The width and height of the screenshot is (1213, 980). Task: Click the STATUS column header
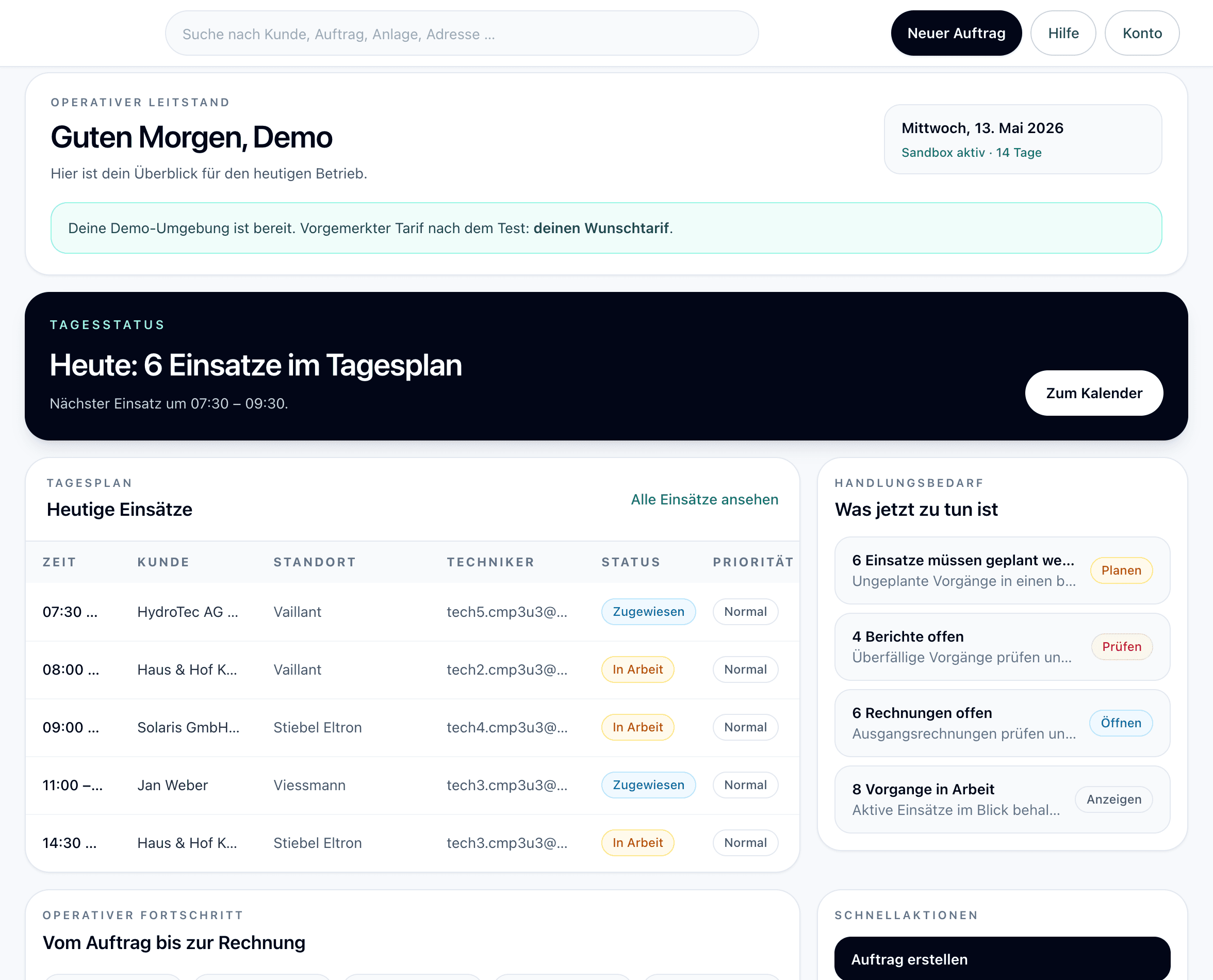coord(631,562)
